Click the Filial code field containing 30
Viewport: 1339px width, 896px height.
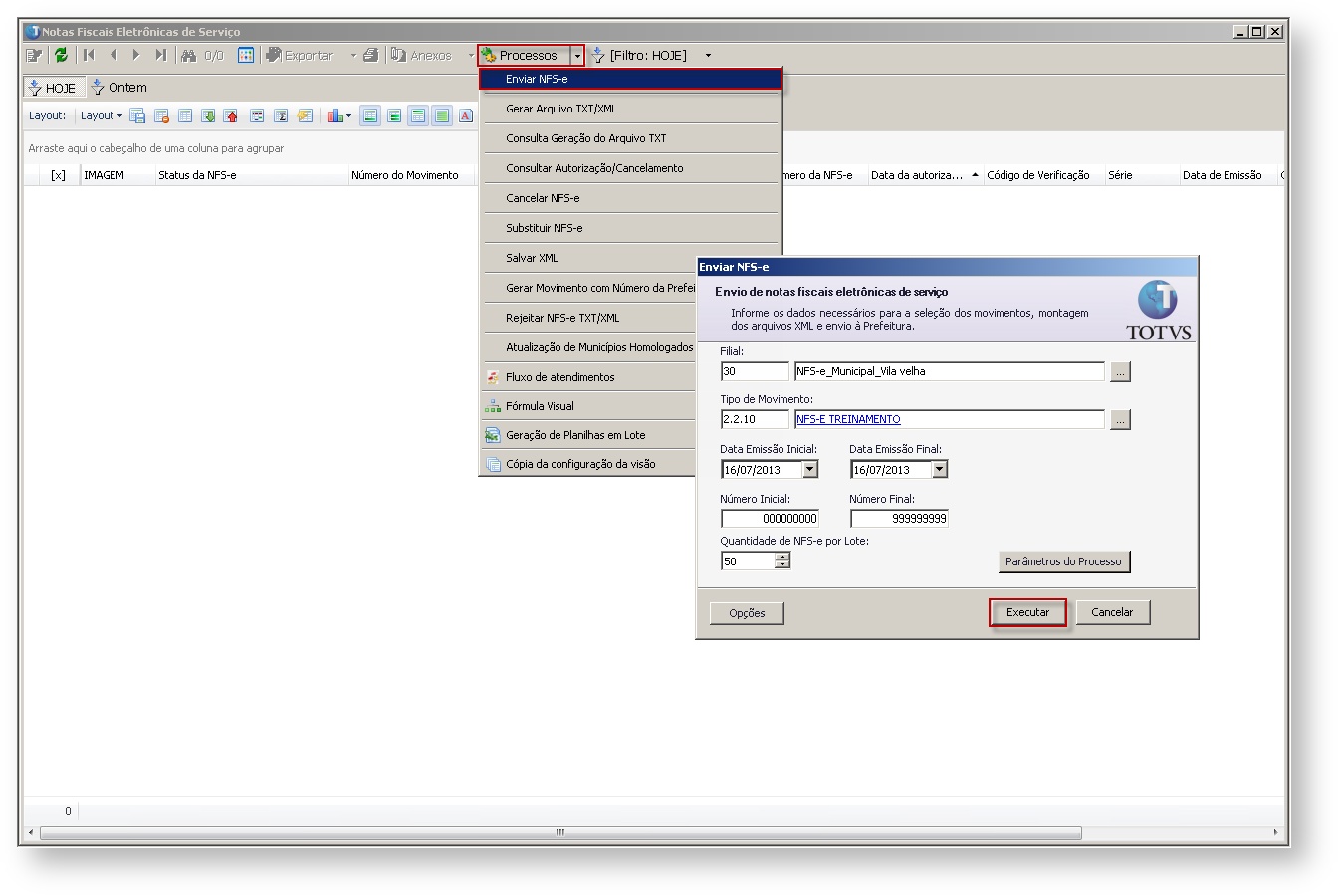(x=755, y=371)
